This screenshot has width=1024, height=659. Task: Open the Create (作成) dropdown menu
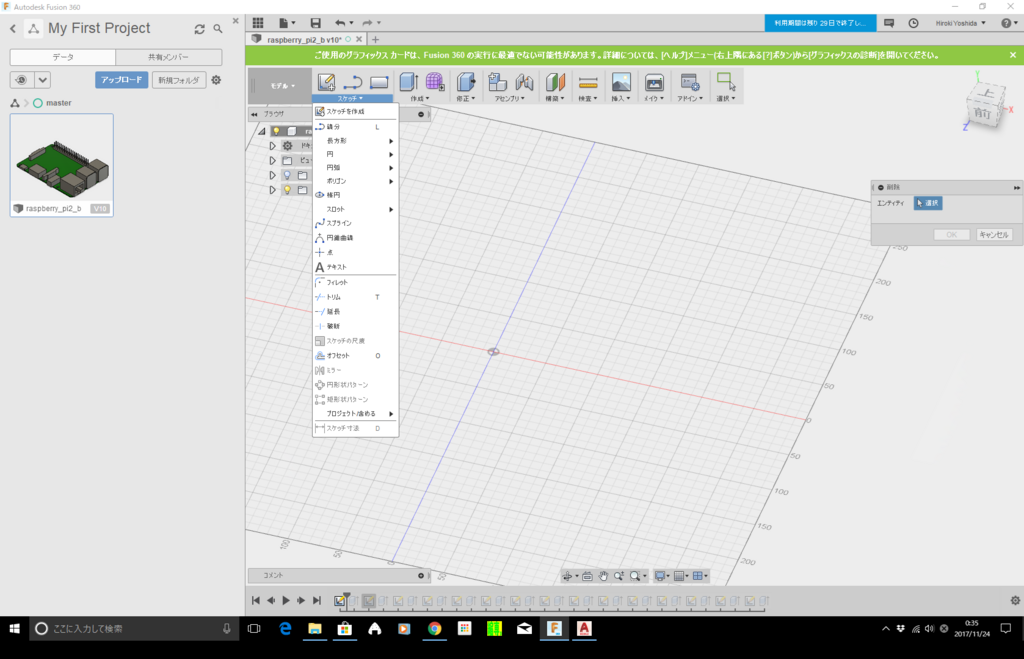point(419,99)
